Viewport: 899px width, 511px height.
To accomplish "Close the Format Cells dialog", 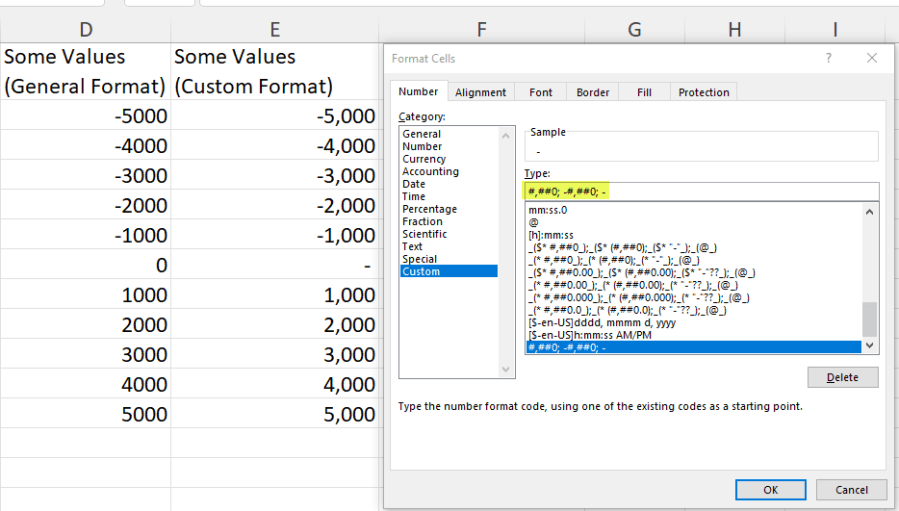I will click(x=871, y=58).
